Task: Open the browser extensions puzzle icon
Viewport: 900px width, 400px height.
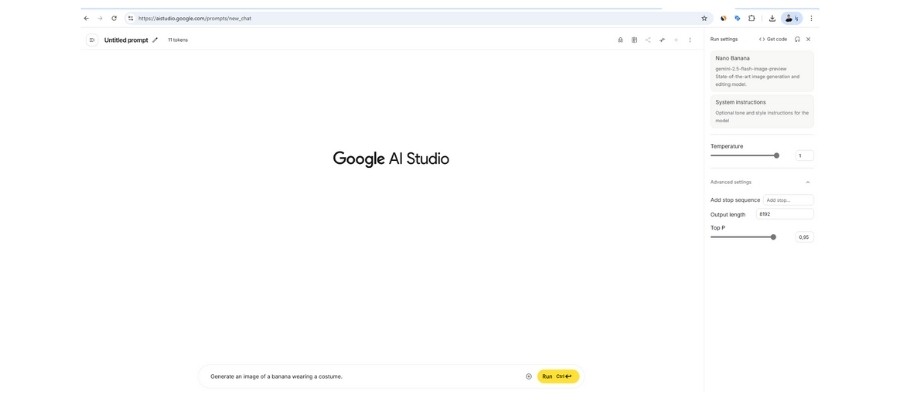Action: 751,18
